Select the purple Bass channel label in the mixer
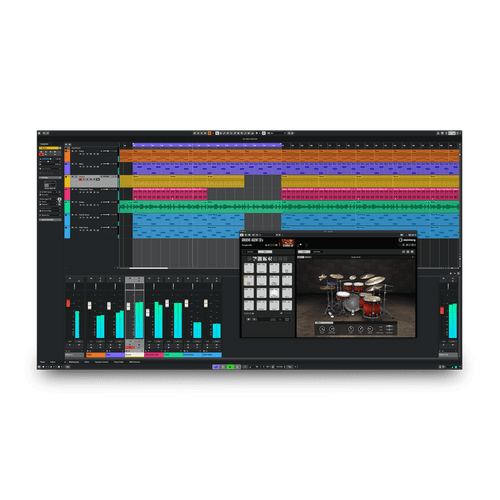The image size is (500, 500). tap(115, 355)
